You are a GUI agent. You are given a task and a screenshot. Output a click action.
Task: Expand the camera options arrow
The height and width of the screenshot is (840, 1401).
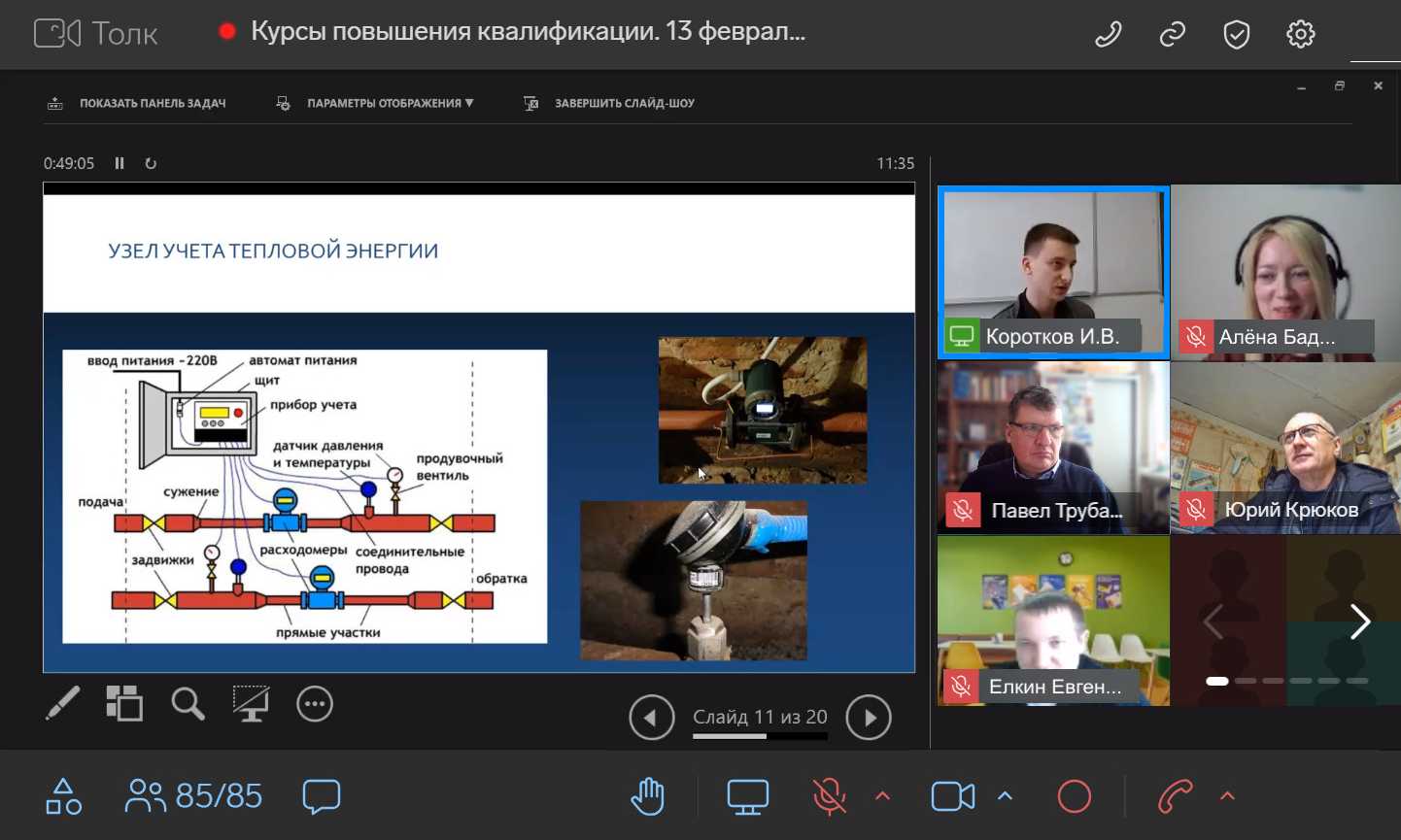[1006, 796]
